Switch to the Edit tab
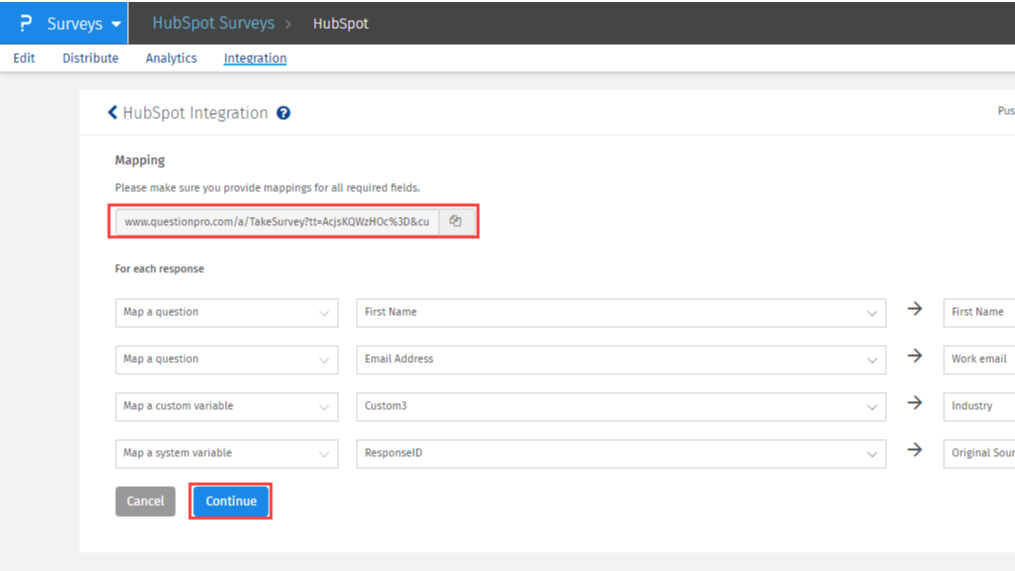This screenshot has width=1015, height=571. click(x=24, y=58)
